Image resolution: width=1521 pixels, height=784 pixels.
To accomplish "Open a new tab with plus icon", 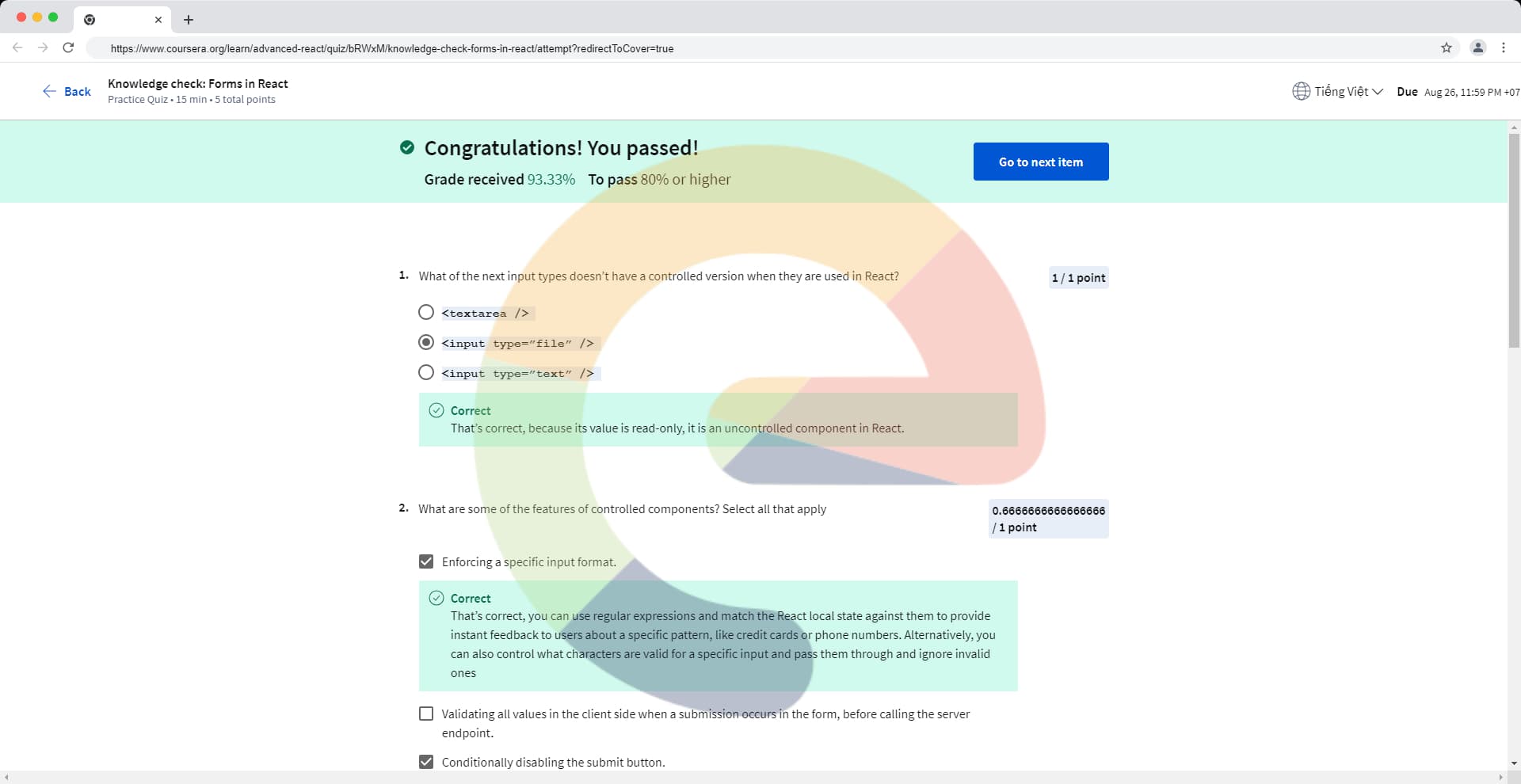I will pos(189,20).
